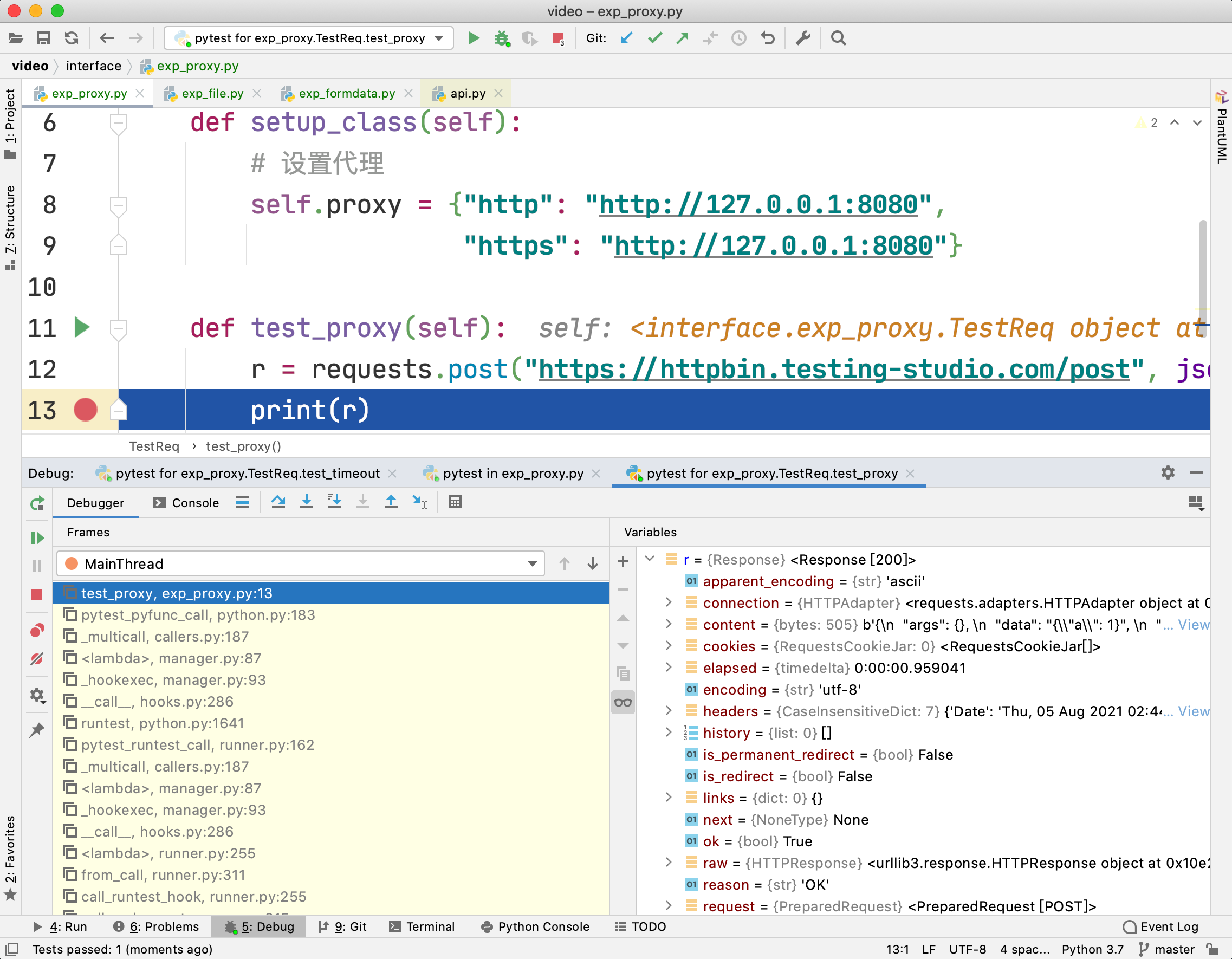Toggle the show-watches glasses icon in Variables
The image size is (1232, 959).
(623, 702)
